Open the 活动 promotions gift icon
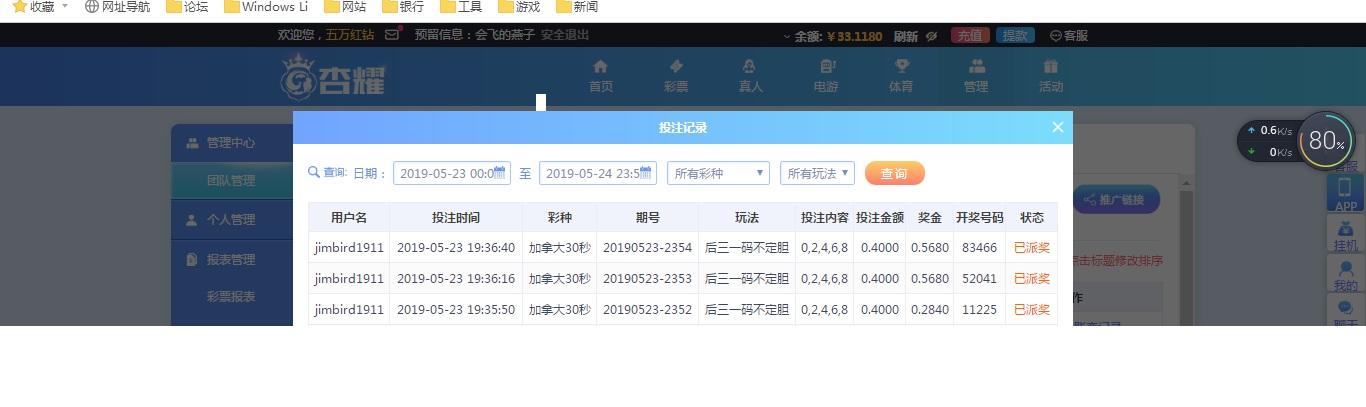This screenshot has width=1366, height=407. pyautogui.click(x=1050, y=67)
